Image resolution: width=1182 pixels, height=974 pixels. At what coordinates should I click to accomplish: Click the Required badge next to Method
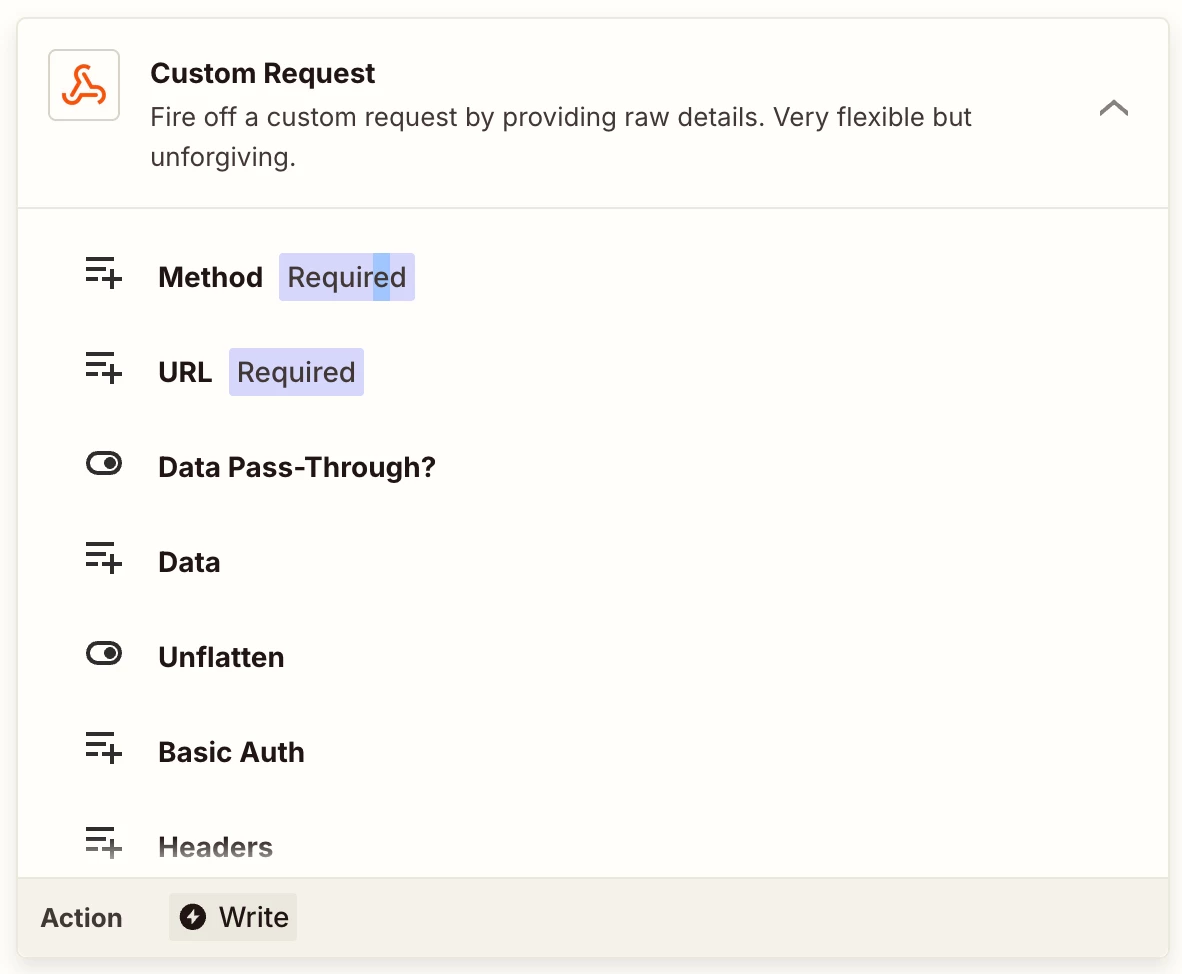pyautogui.click(x=346, y=277)
